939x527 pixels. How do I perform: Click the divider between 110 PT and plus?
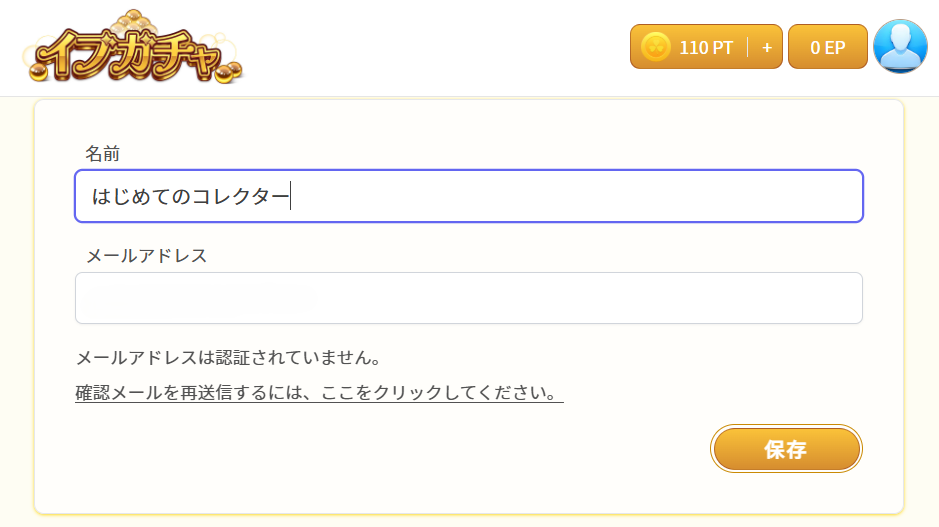tap(748, 47)
